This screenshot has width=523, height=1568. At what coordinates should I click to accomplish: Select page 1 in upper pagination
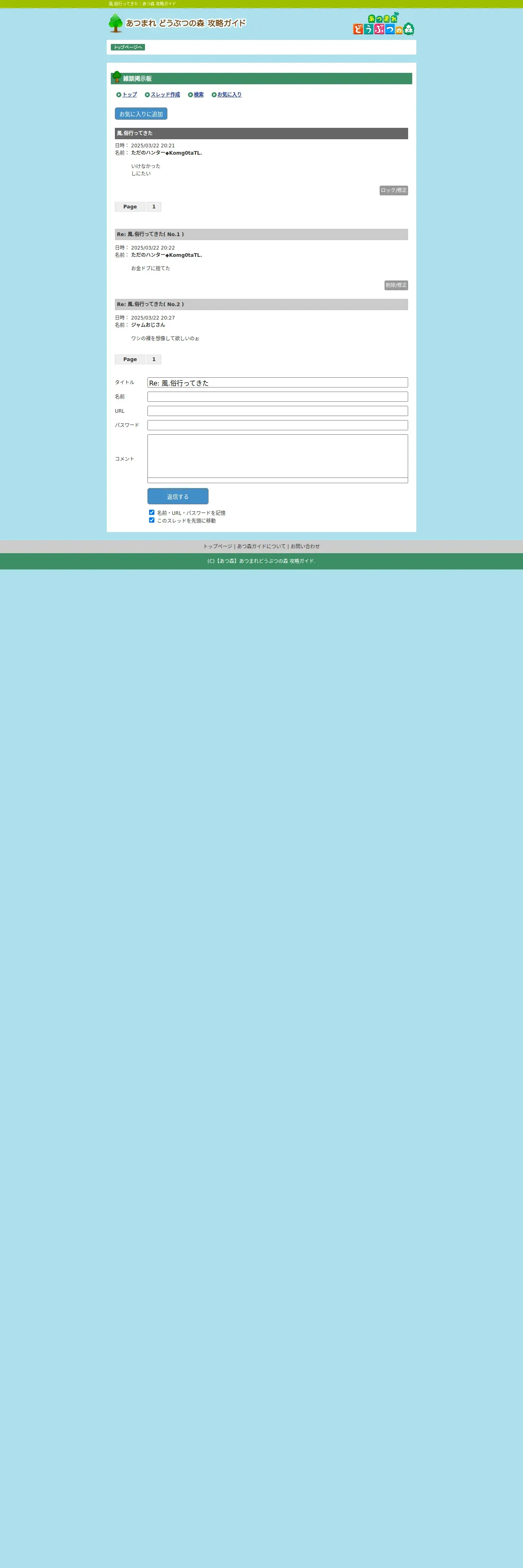154,207
